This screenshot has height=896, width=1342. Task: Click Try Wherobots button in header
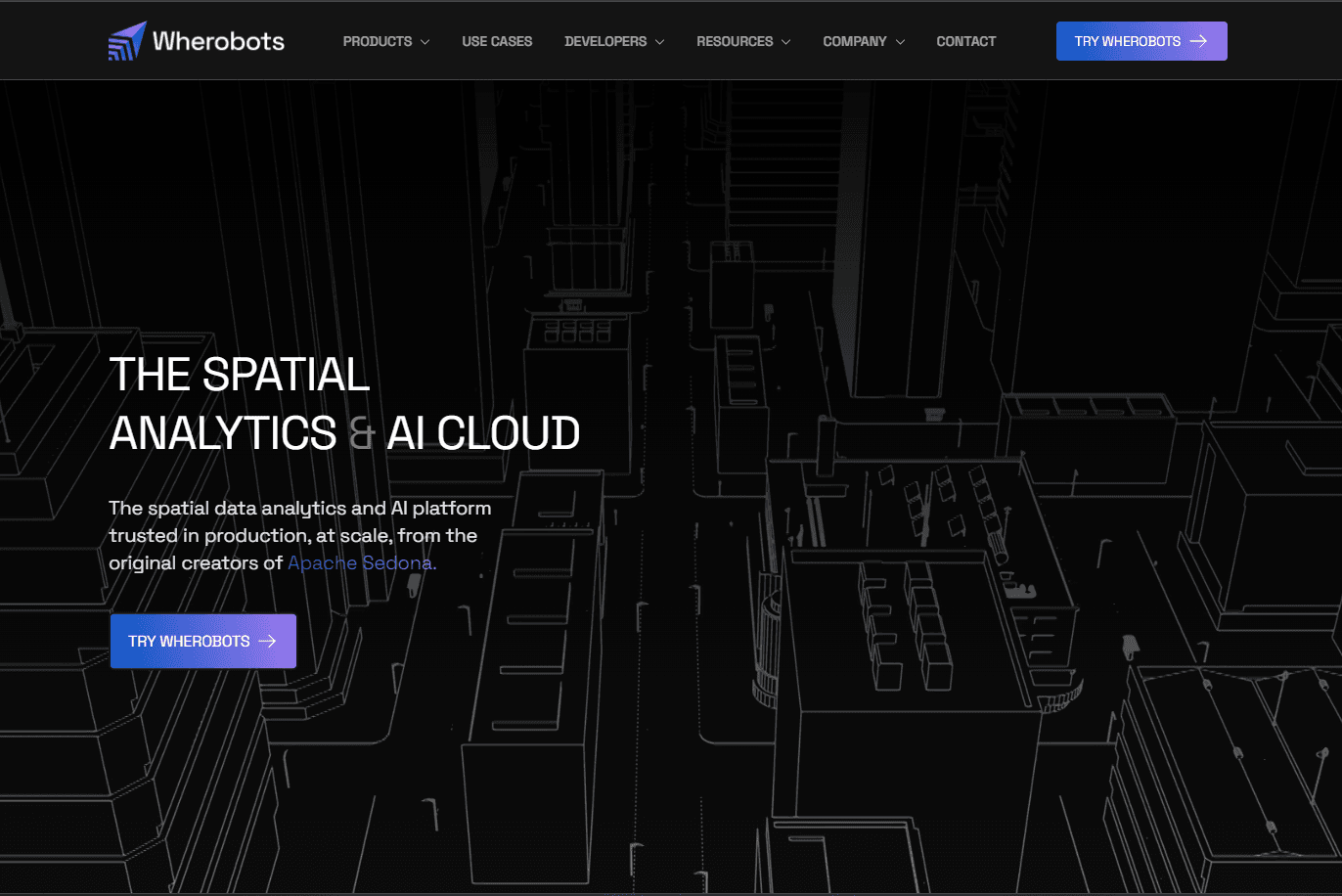coord(1141,41)
